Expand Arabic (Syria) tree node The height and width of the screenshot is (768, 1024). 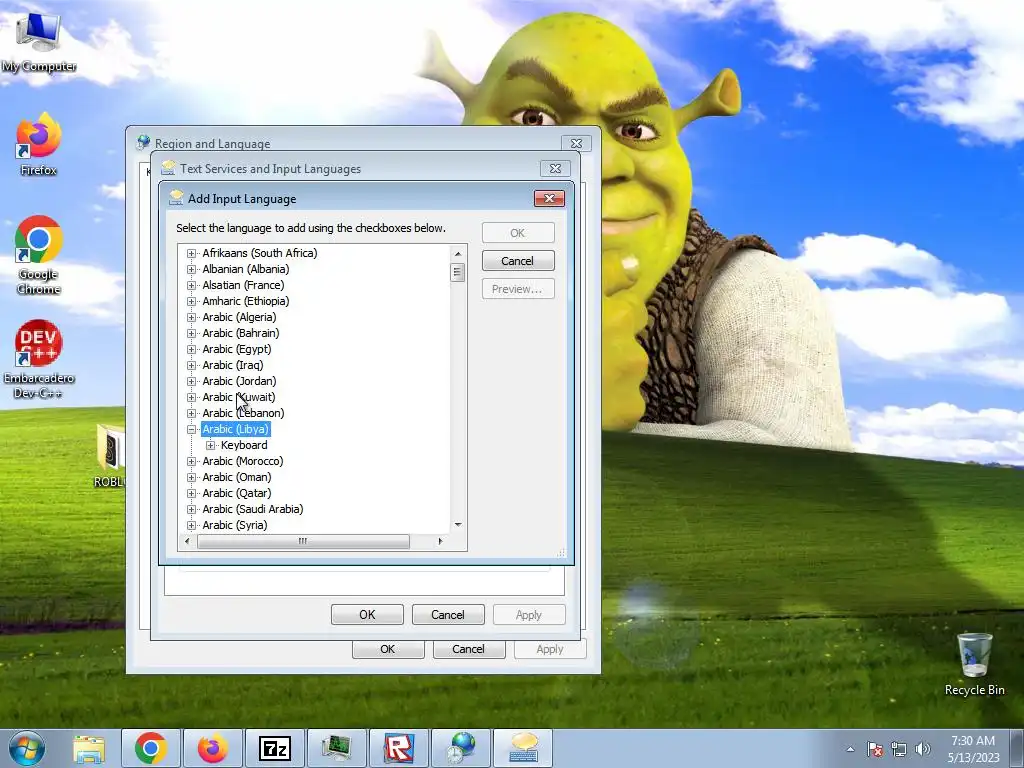point(191,526)
